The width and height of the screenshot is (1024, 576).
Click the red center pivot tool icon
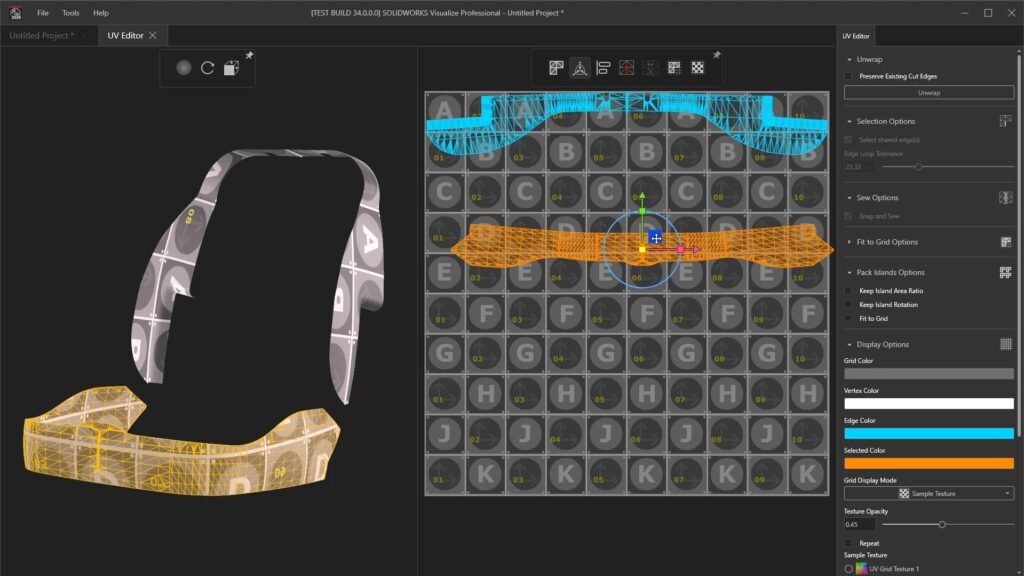tap(626, 68)
